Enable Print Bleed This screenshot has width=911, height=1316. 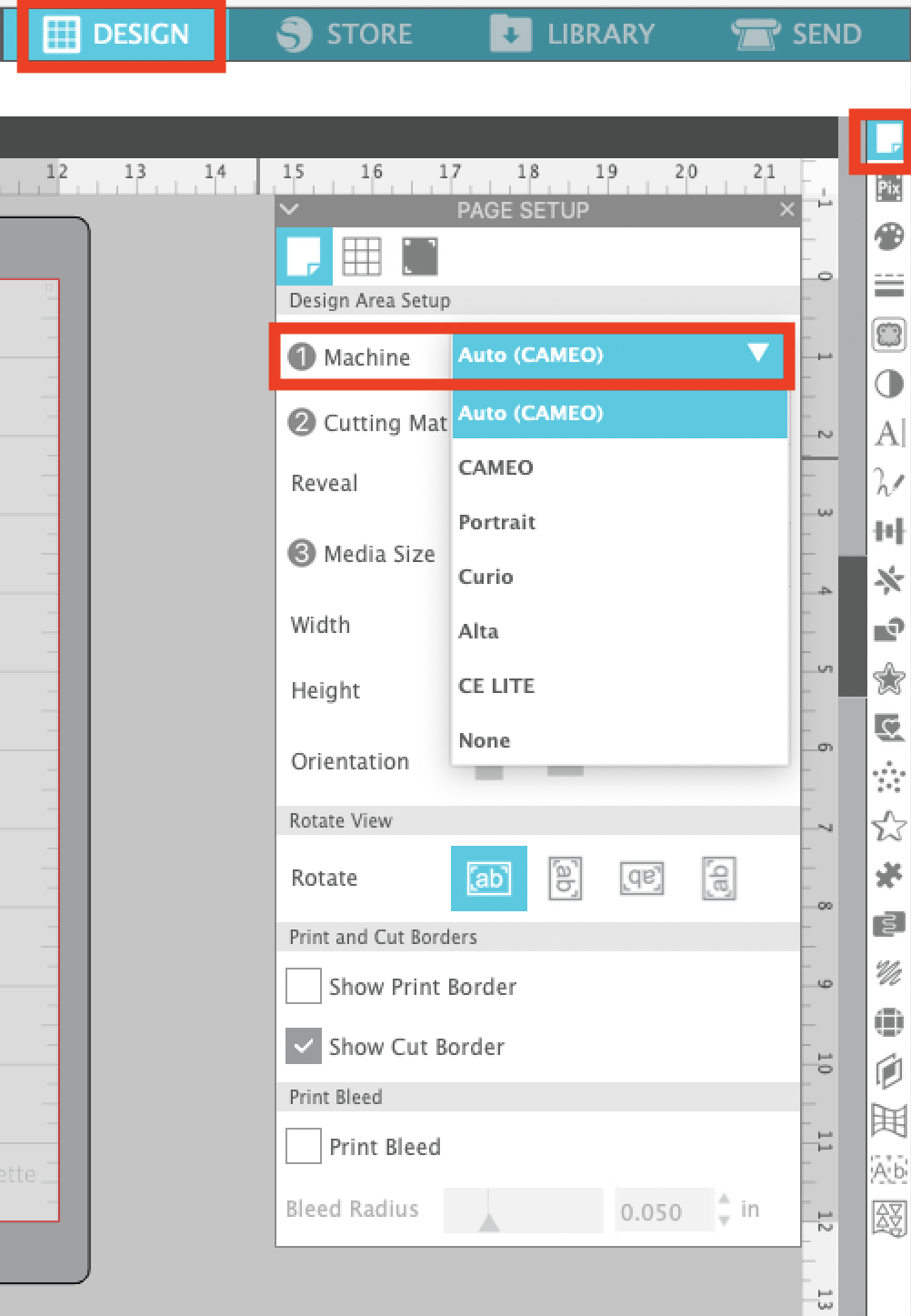(x=303, y=1146)
